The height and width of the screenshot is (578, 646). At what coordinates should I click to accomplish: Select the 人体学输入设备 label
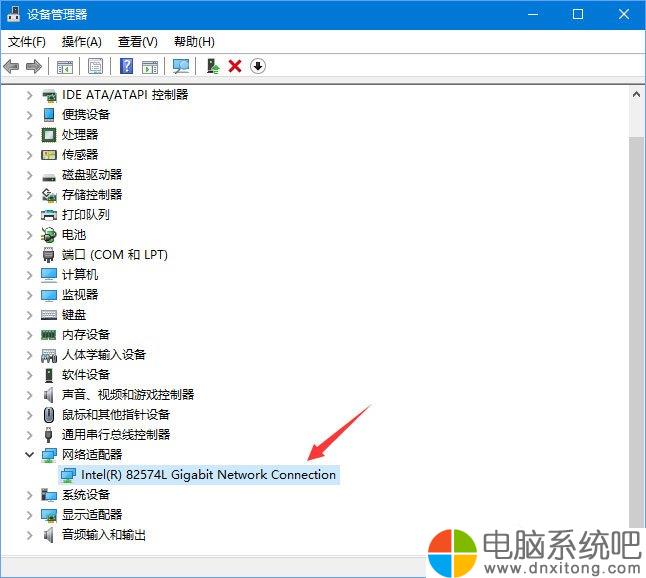pos(104,354)
